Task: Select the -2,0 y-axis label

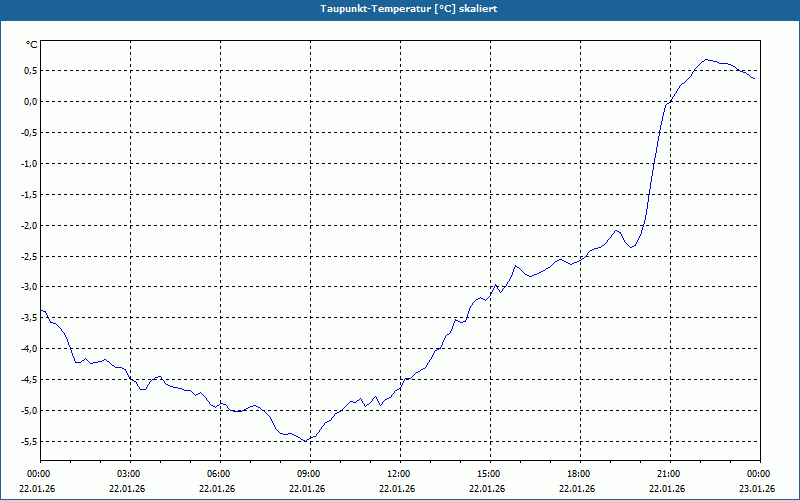Action: point(29,225)
